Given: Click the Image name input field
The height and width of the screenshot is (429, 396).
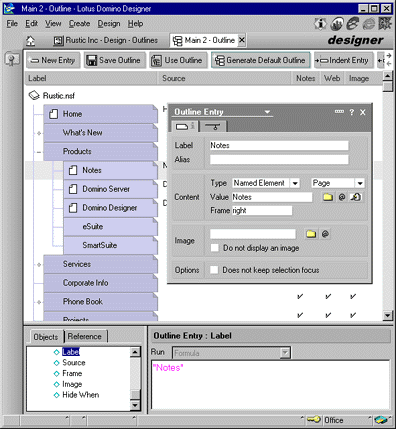Looking at the screenshot, I should [x=253, y=234].
